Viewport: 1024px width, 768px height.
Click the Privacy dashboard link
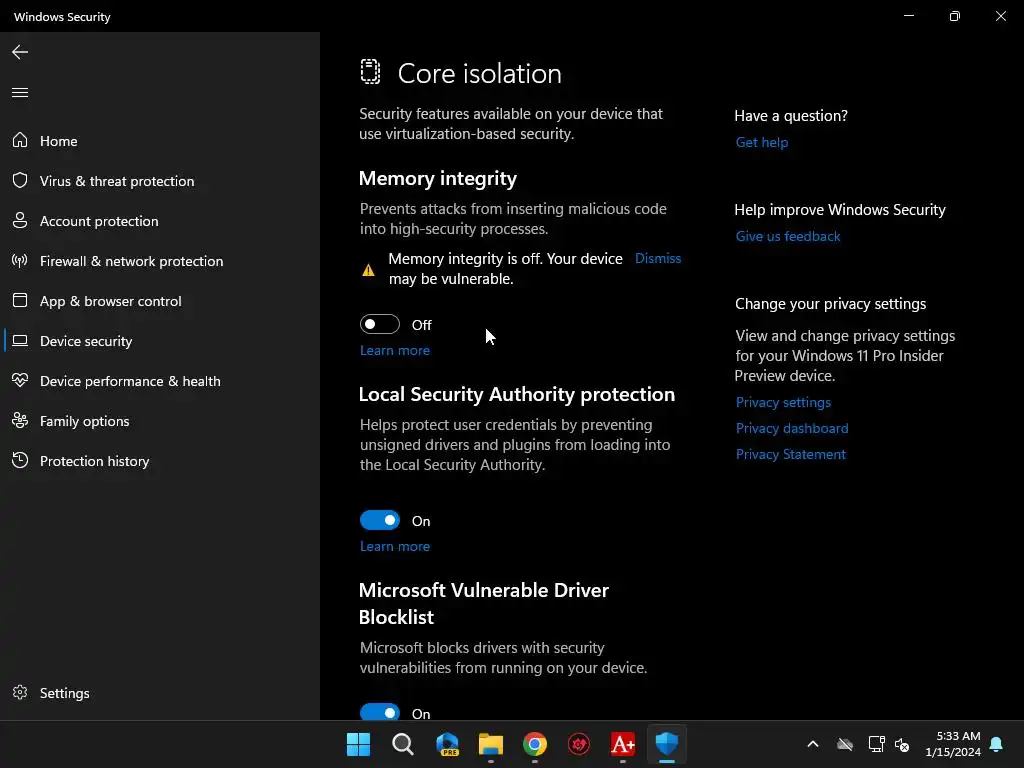point(792,428)
